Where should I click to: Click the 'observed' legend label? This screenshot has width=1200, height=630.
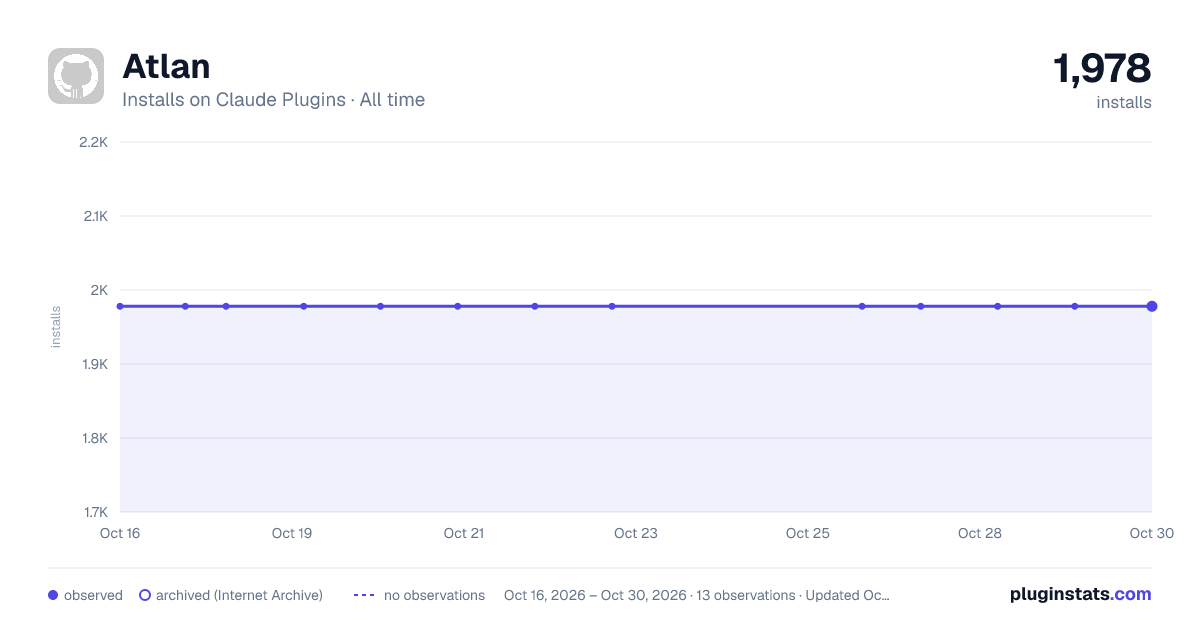pyautogui.click(x=93, y=595)
